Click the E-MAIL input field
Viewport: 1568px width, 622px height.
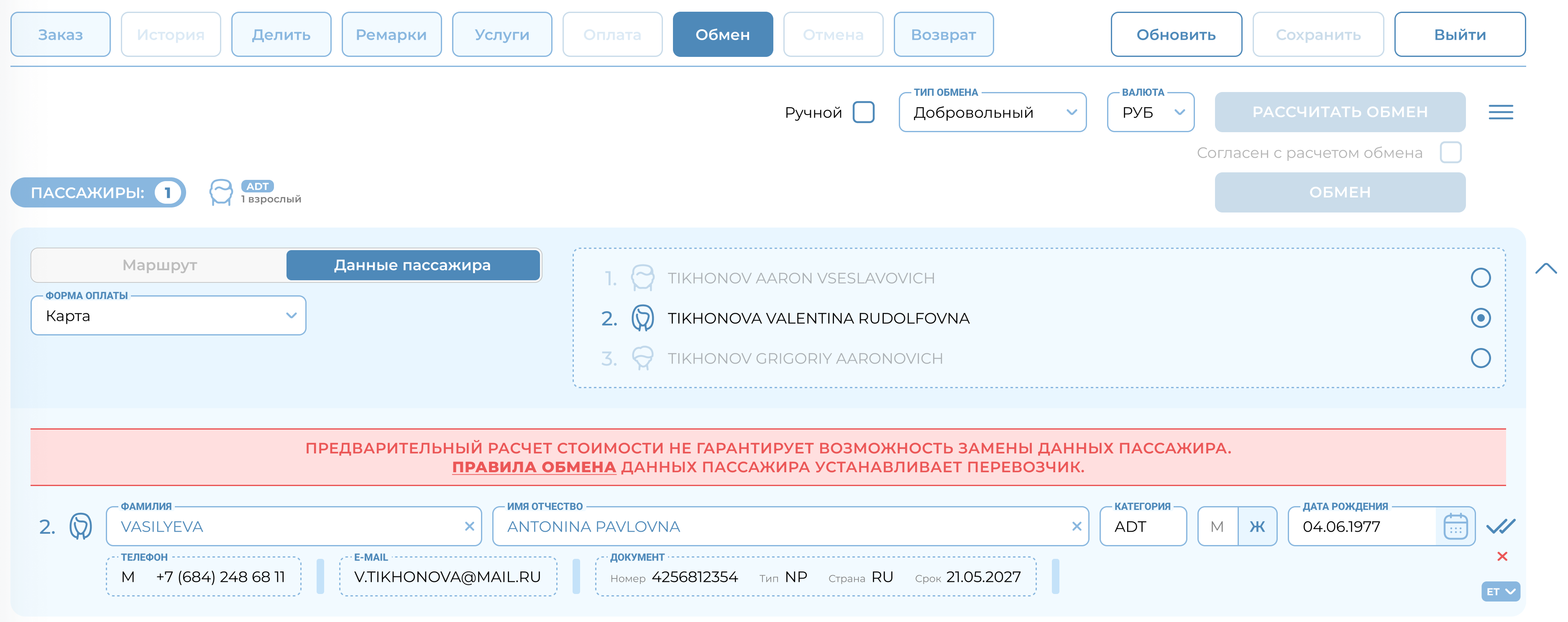pos(448,577)
